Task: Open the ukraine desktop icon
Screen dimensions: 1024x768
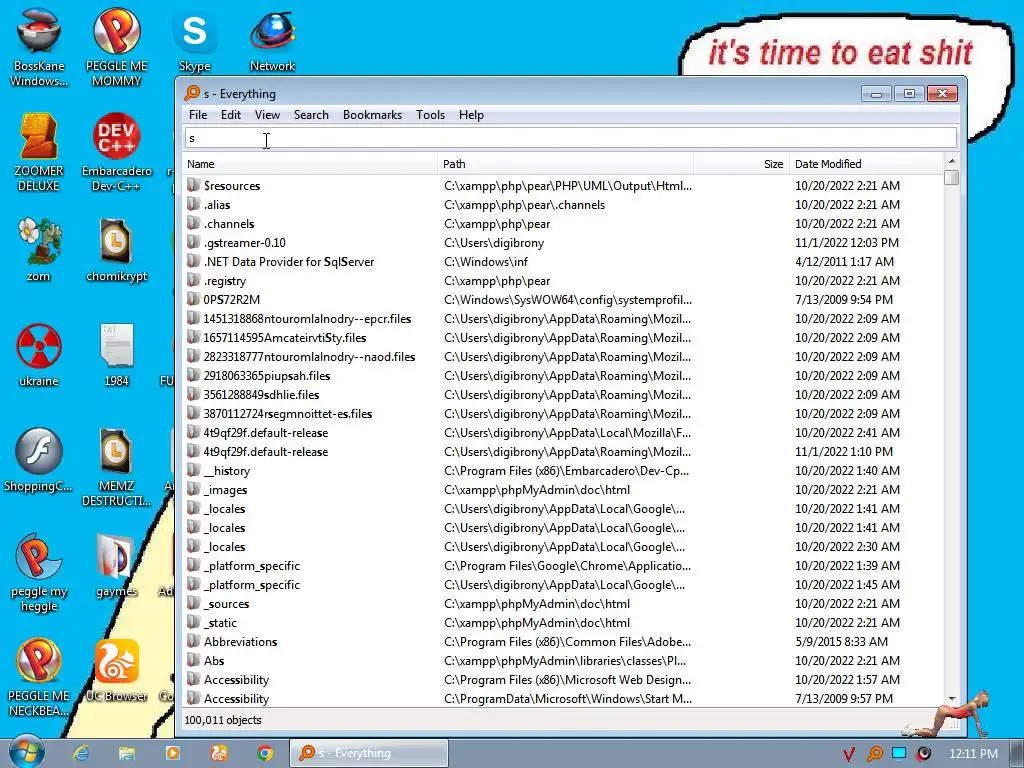Action: tap(39, 355)
